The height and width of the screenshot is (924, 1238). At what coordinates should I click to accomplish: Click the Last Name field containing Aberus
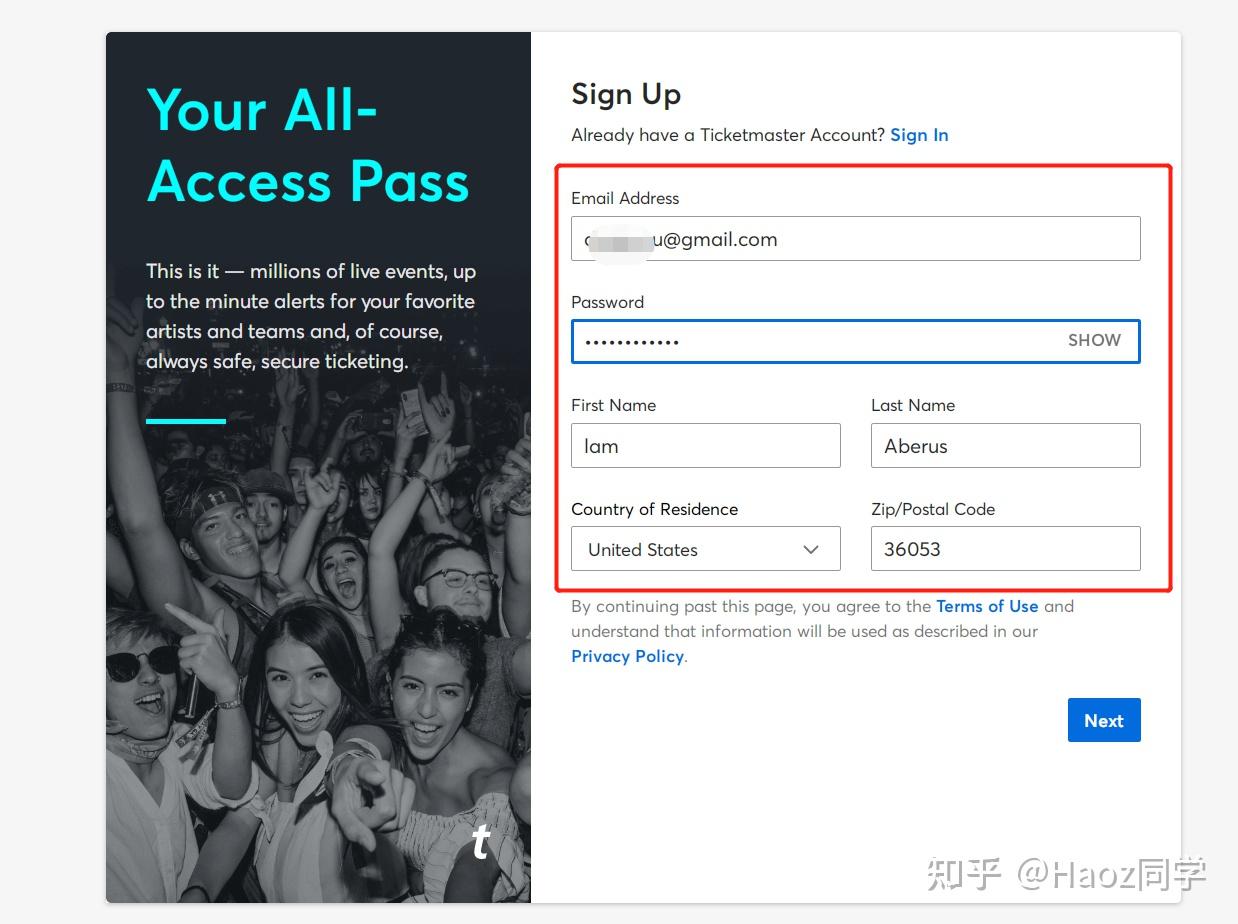[1005, 446]
